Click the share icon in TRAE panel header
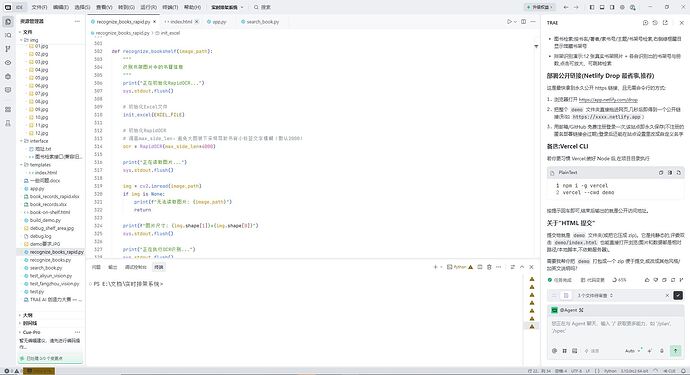The width and height of the screenshot is (690, 375). point(665,22)
